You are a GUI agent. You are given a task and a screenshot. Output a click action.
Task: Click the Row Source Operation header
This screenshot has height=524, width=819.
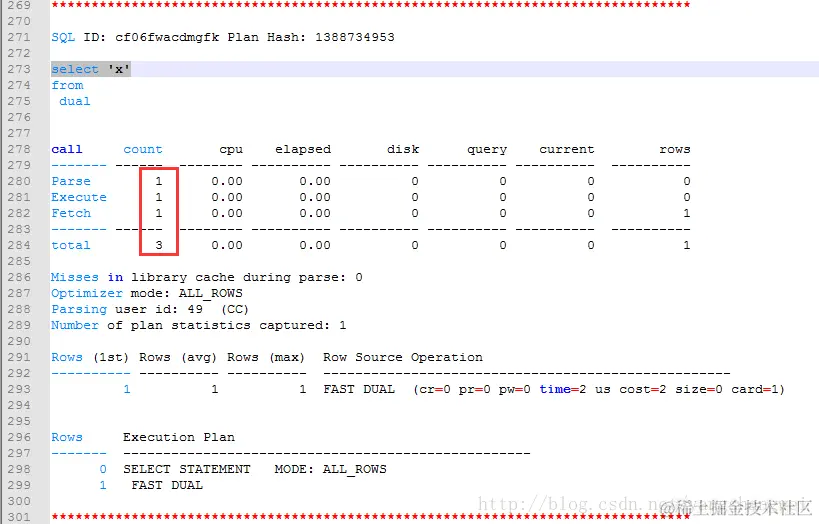403,357
